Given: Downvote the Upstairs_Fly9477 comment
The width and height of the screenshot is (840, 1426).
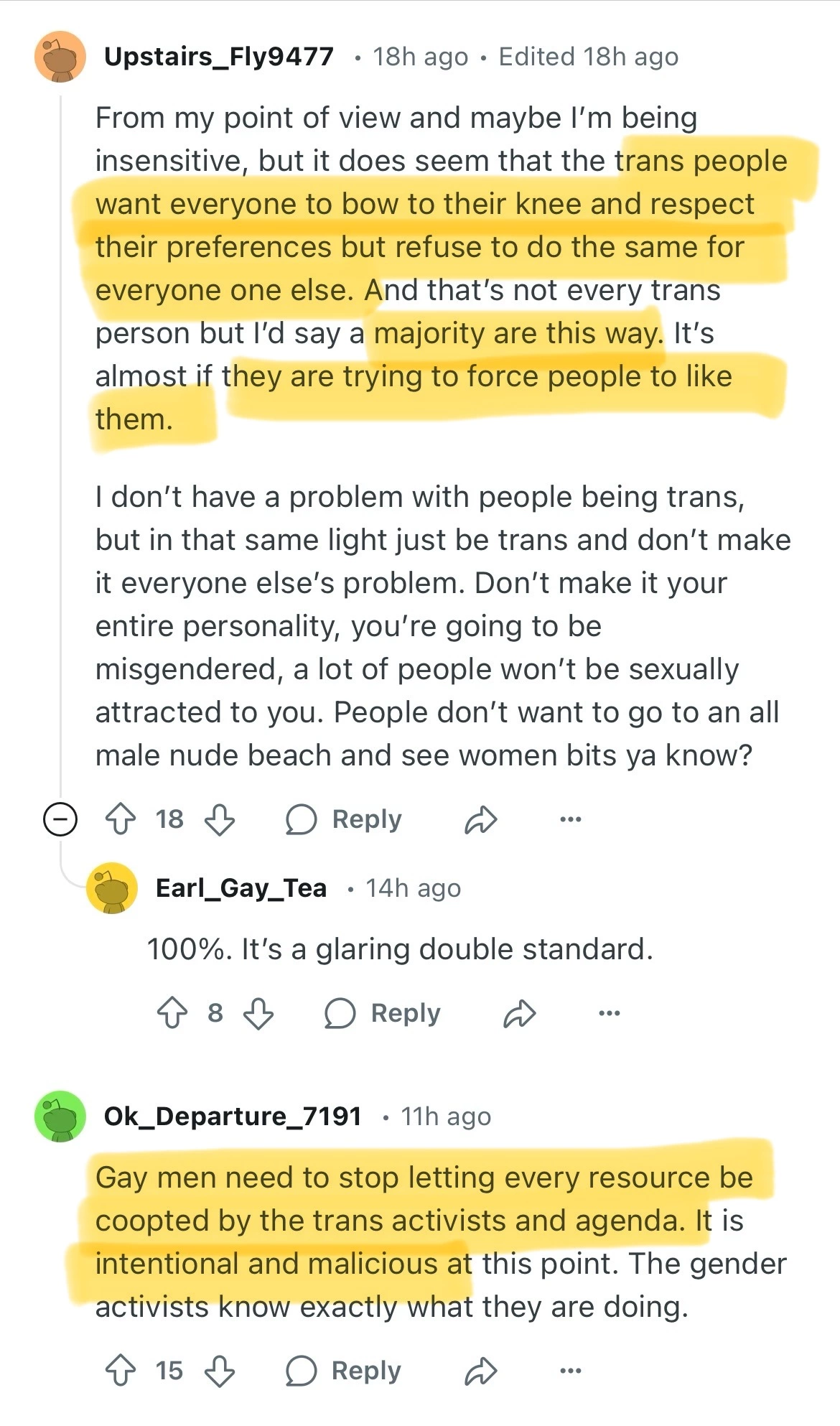Looking at the screenshot, I should click(220, 819).
